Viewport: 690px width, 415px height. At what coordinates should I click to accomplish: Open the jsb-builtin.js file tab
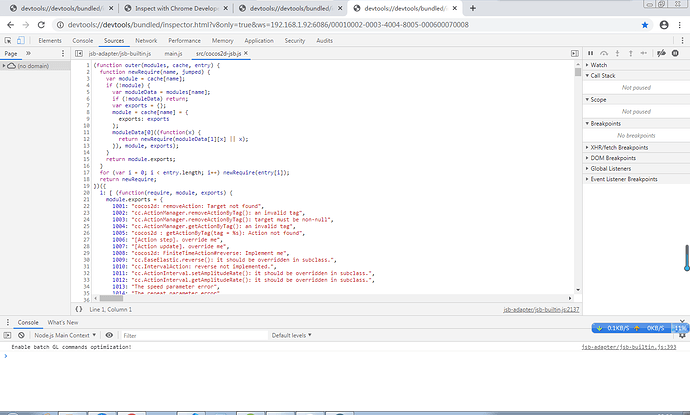[x=120, y=53]
